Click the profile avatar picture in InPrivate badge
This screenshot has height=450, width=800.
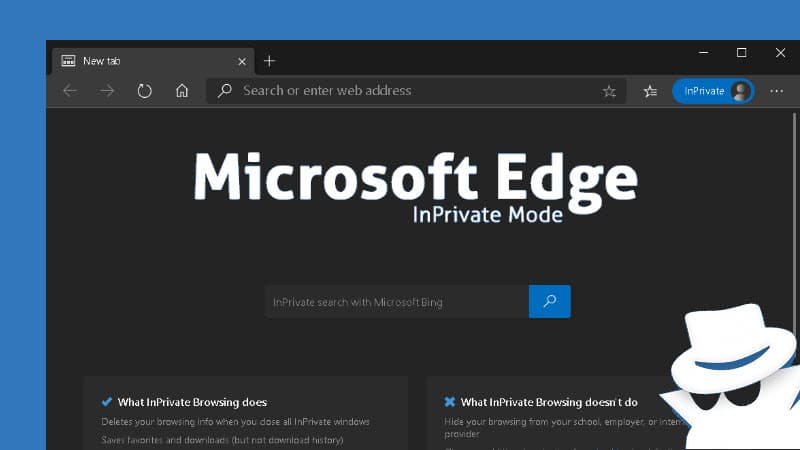[x=741, y=91]
